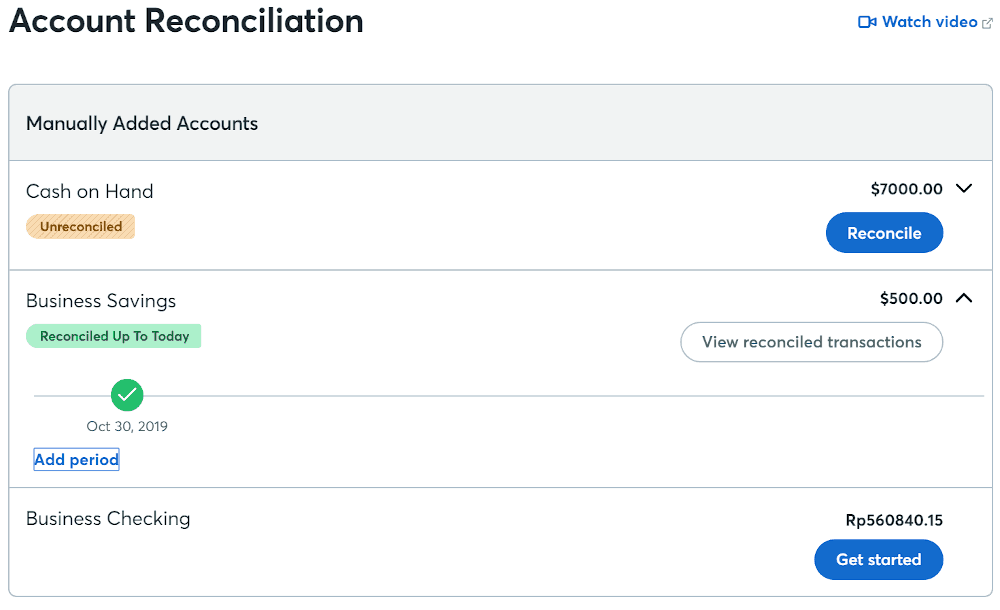Select the Cash on Hand account name
The width and height of the screenshot is (1000, 610).
[x=90, y=191]
